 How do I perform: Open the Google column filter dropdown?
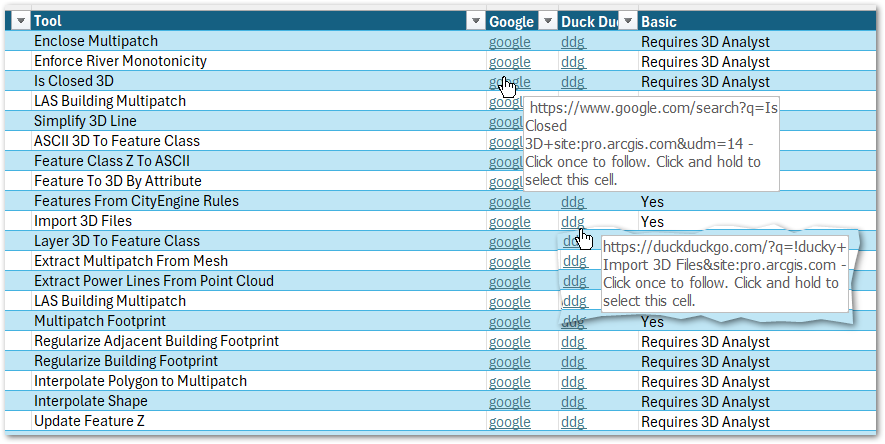pos(547,22)
